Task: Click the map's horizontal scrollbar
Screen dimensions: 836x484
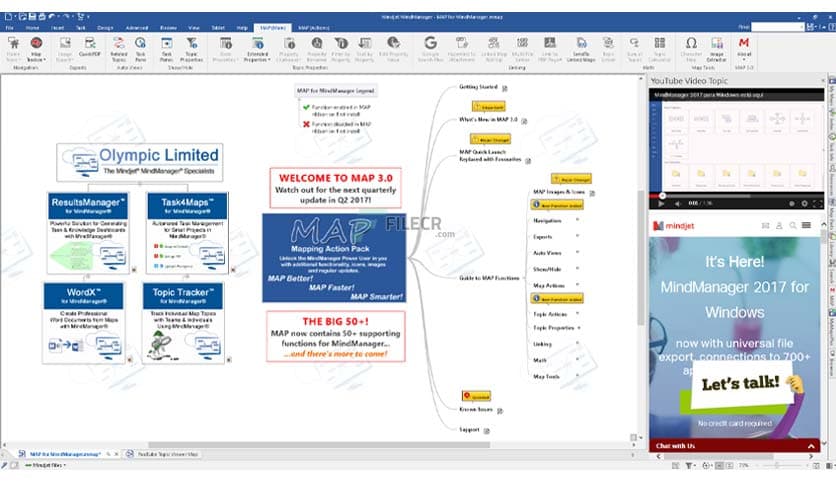Action: click(x=319, y=445)
